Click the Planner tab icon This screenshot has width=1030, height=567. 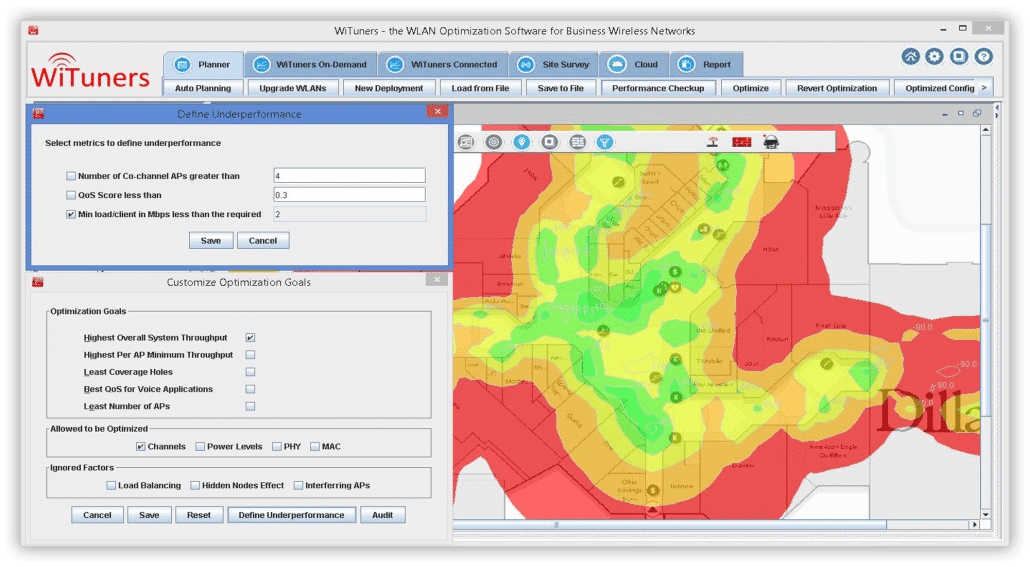coord(183,64)
